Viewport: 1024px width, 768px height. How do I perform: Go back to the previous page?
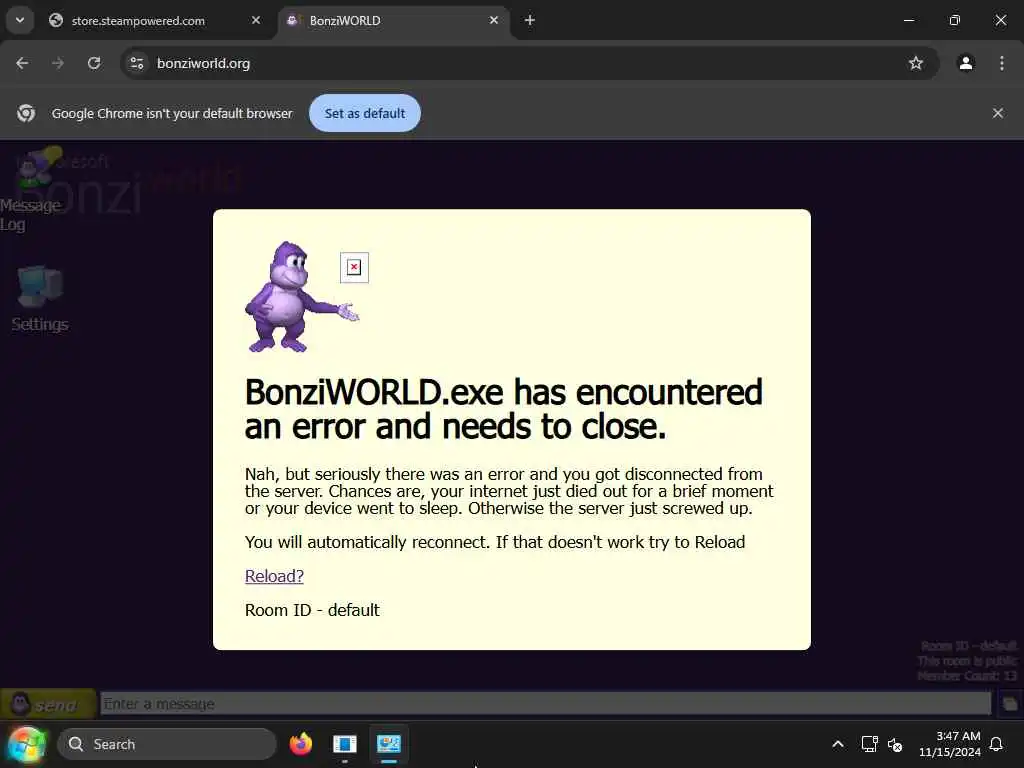point(22,63)
